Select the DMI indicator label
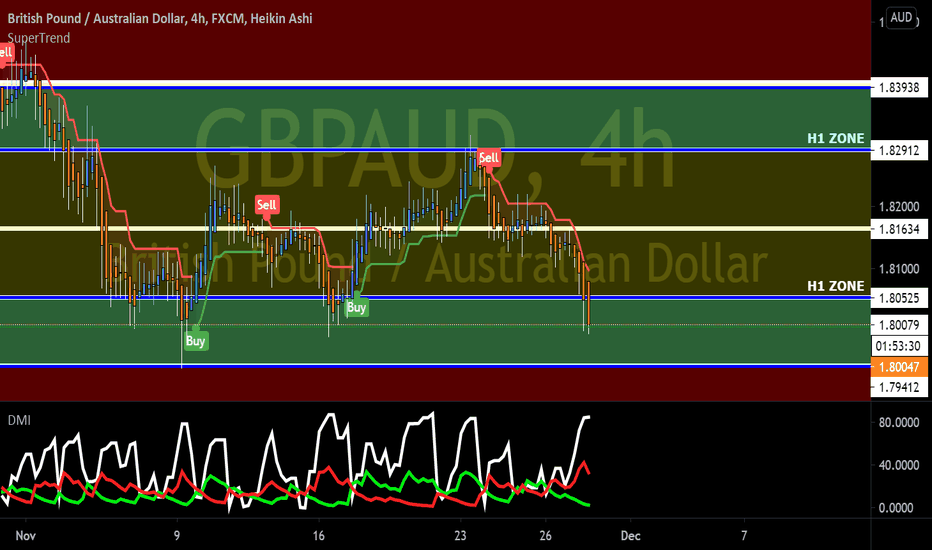 tap(19, 420)
